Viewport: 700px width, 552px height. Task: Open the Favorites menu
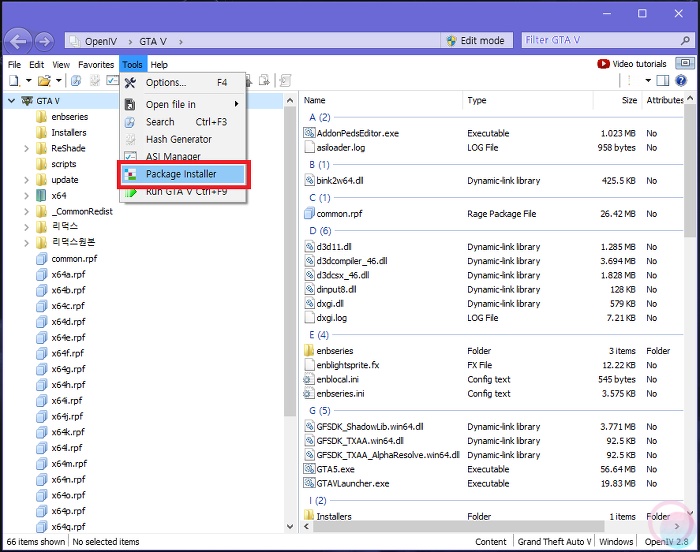96,65
